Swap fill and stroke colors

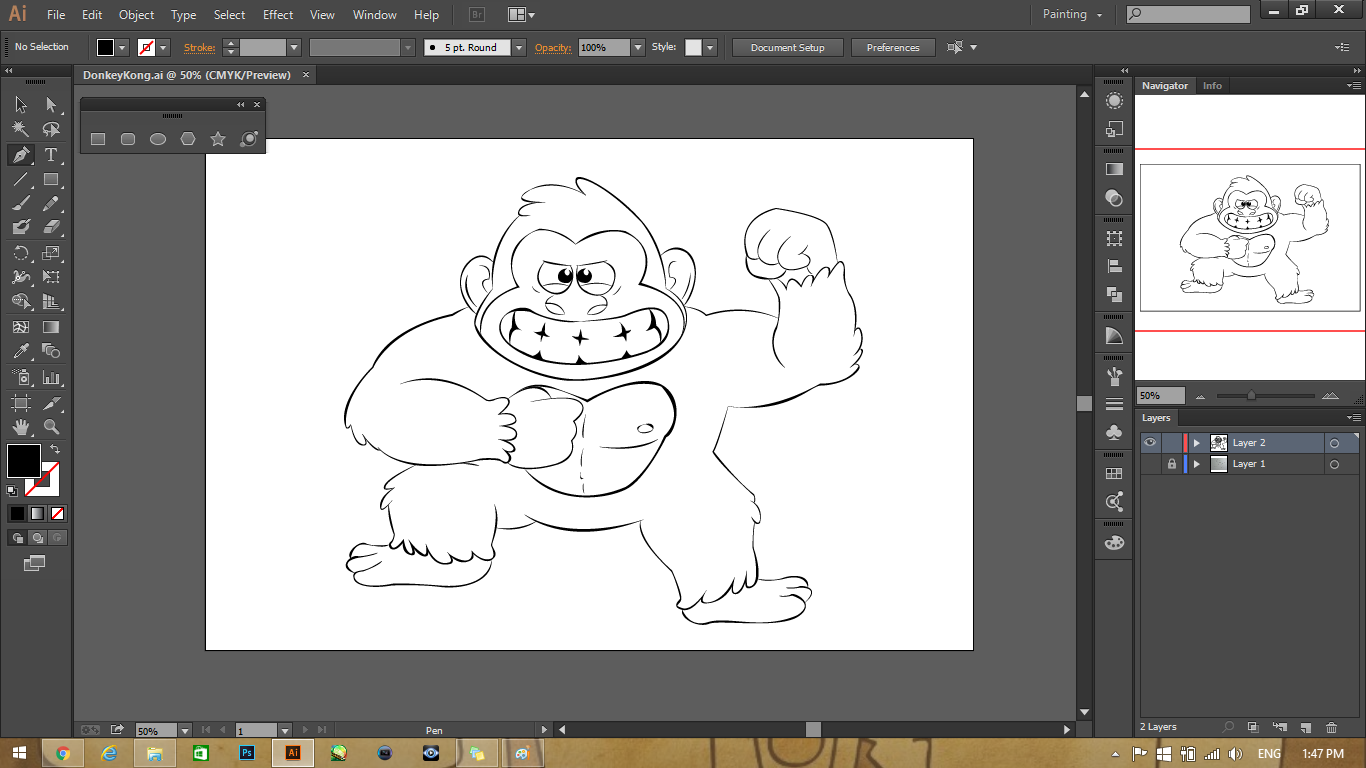tap(55, 450)
